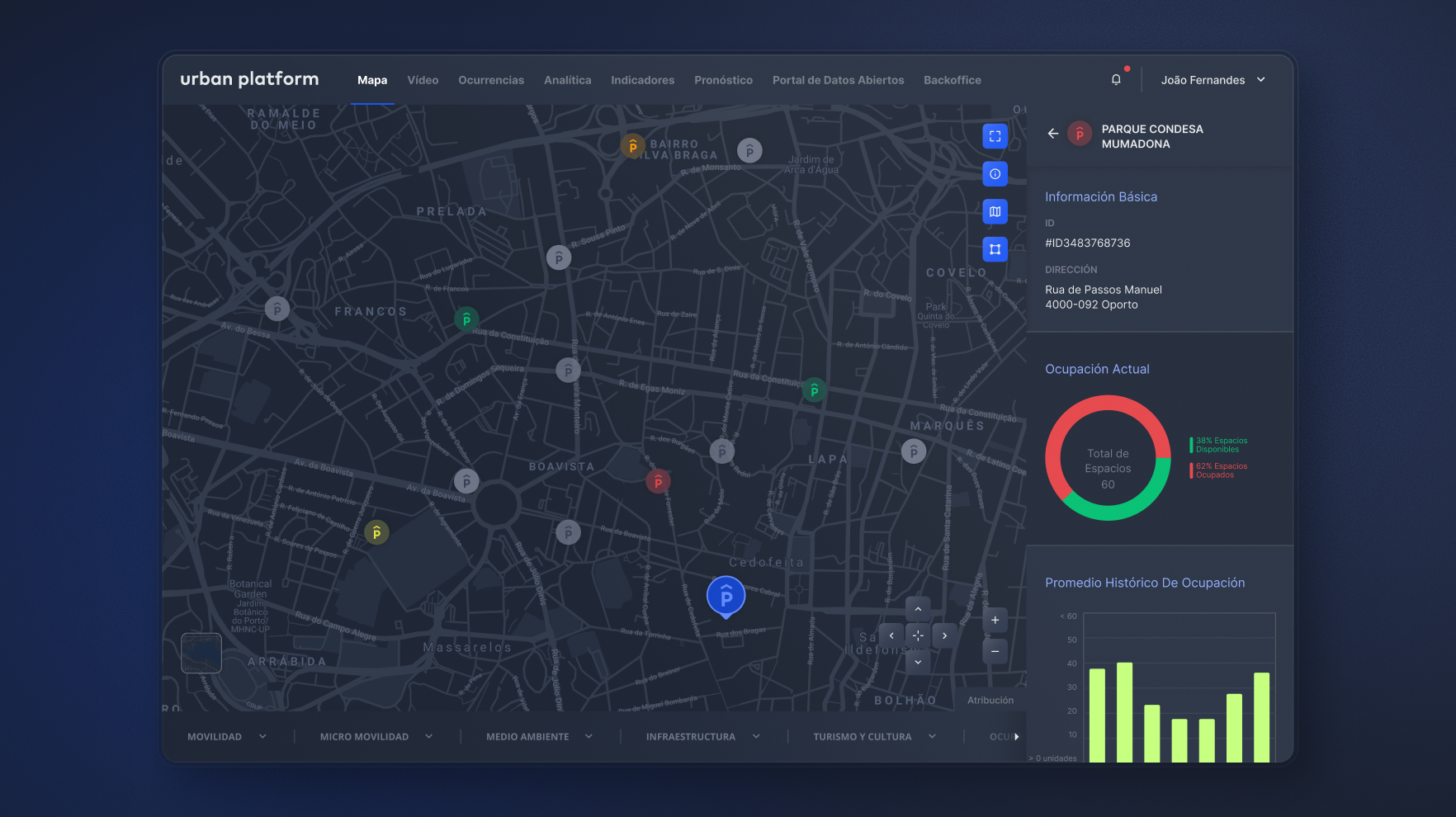Switch to the Analítica tab

[x=567, y=80]
